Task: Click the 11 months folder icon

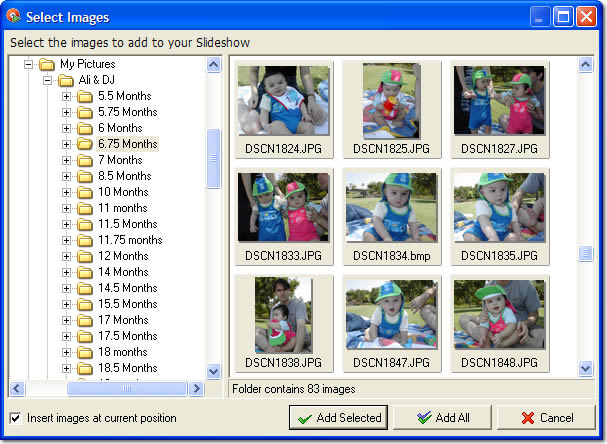Action: 85,208
